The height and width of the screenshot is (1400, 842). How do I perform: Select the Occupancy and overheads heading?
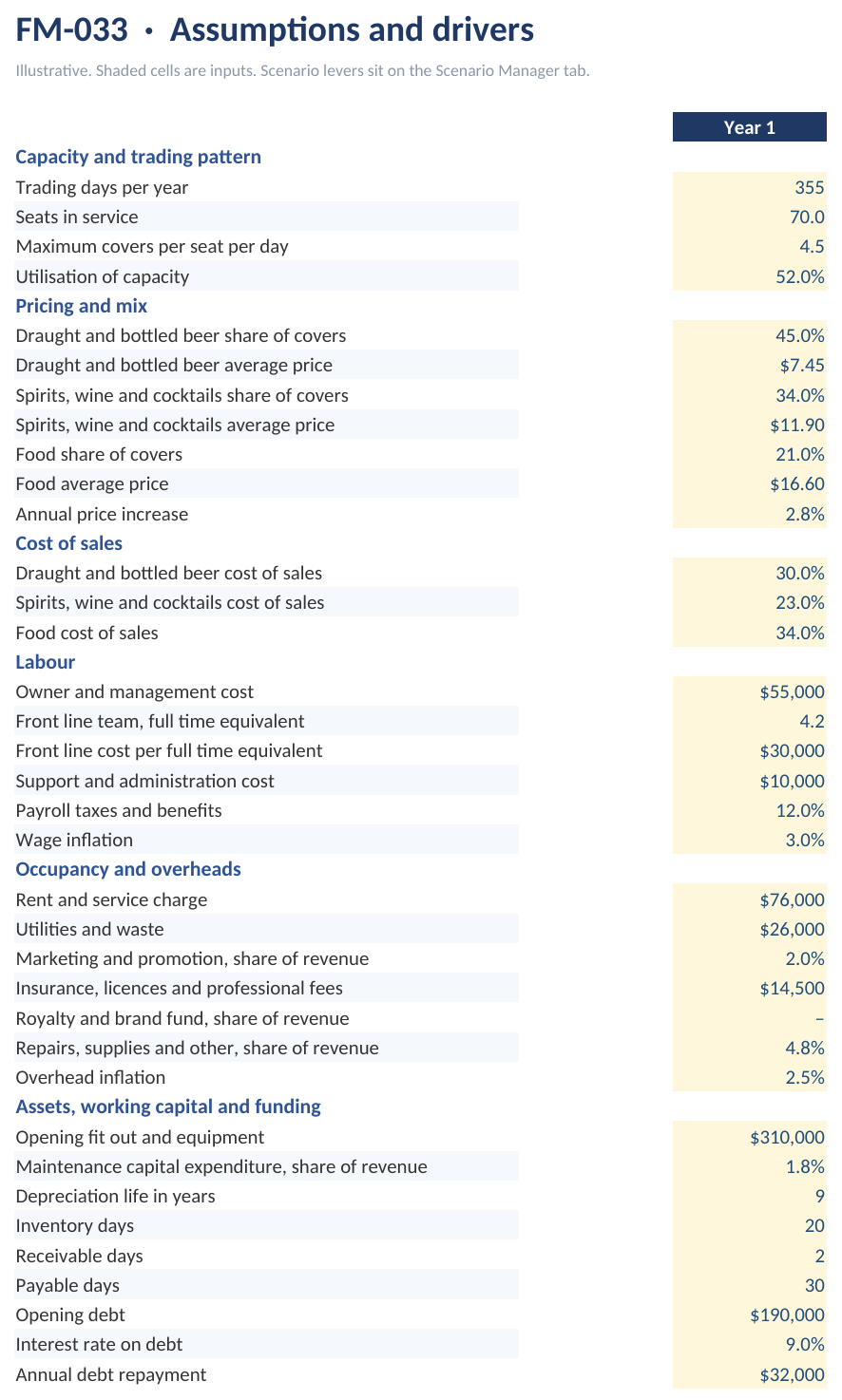click(x=128, y=869)
